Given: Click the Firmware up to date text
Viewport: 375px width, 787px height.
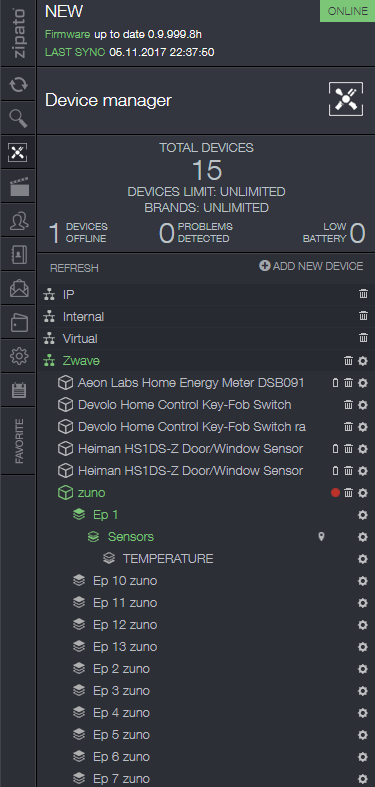Looking at the screenshot, I should [x=123, y=34].
